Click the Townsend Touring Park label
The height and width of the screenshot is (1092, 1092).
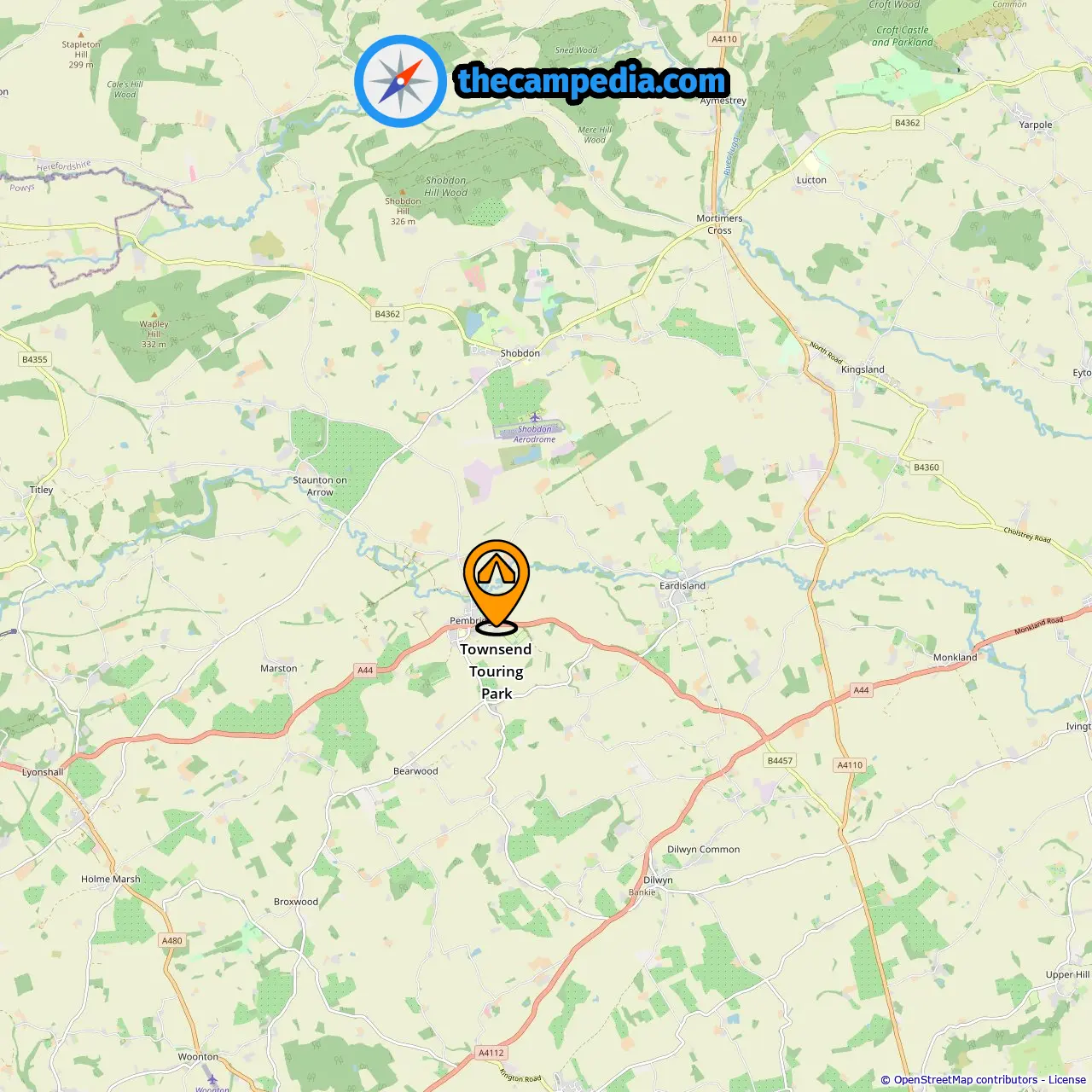pos(496,671)
